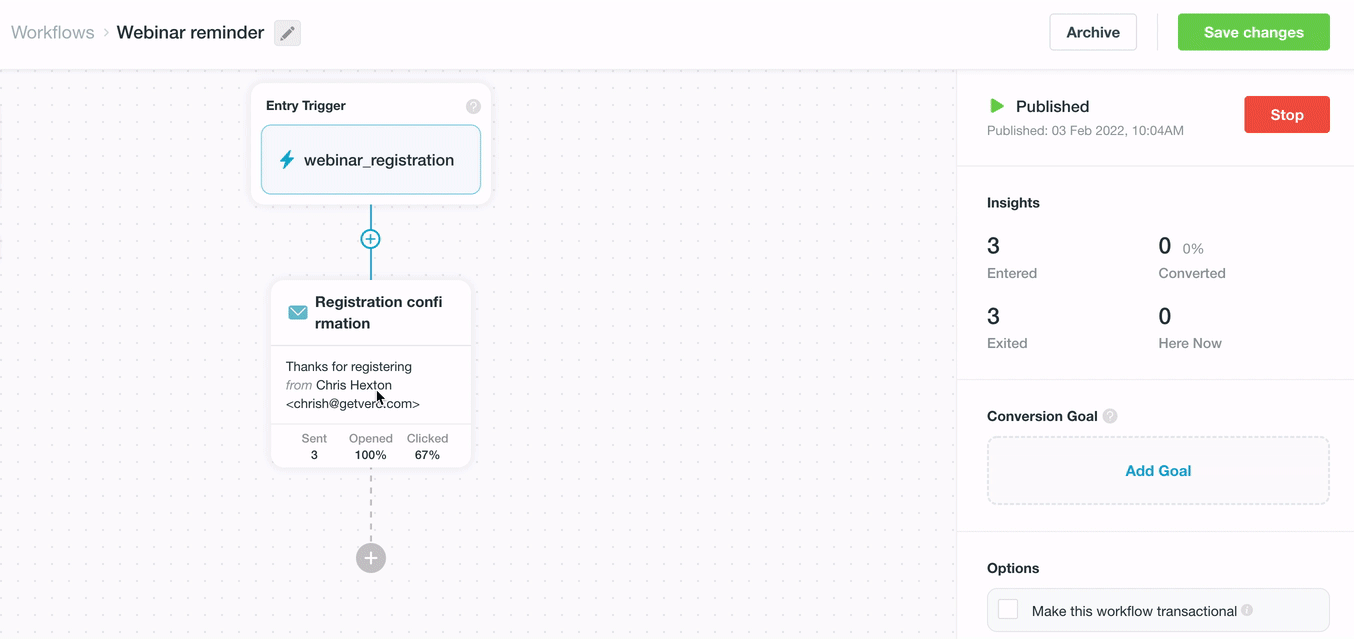Click the Clicked 67% statistic
The height and width of the screenshot is (639, 1354).
click(427, 447)
